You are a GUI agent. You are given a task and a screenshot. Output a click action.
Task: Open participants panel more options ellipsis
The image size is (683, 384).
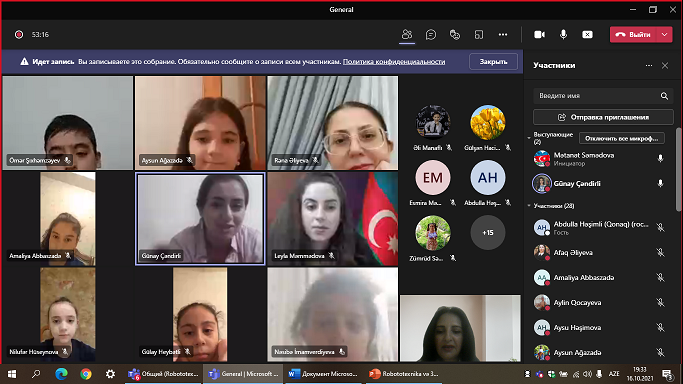point(649,65)
